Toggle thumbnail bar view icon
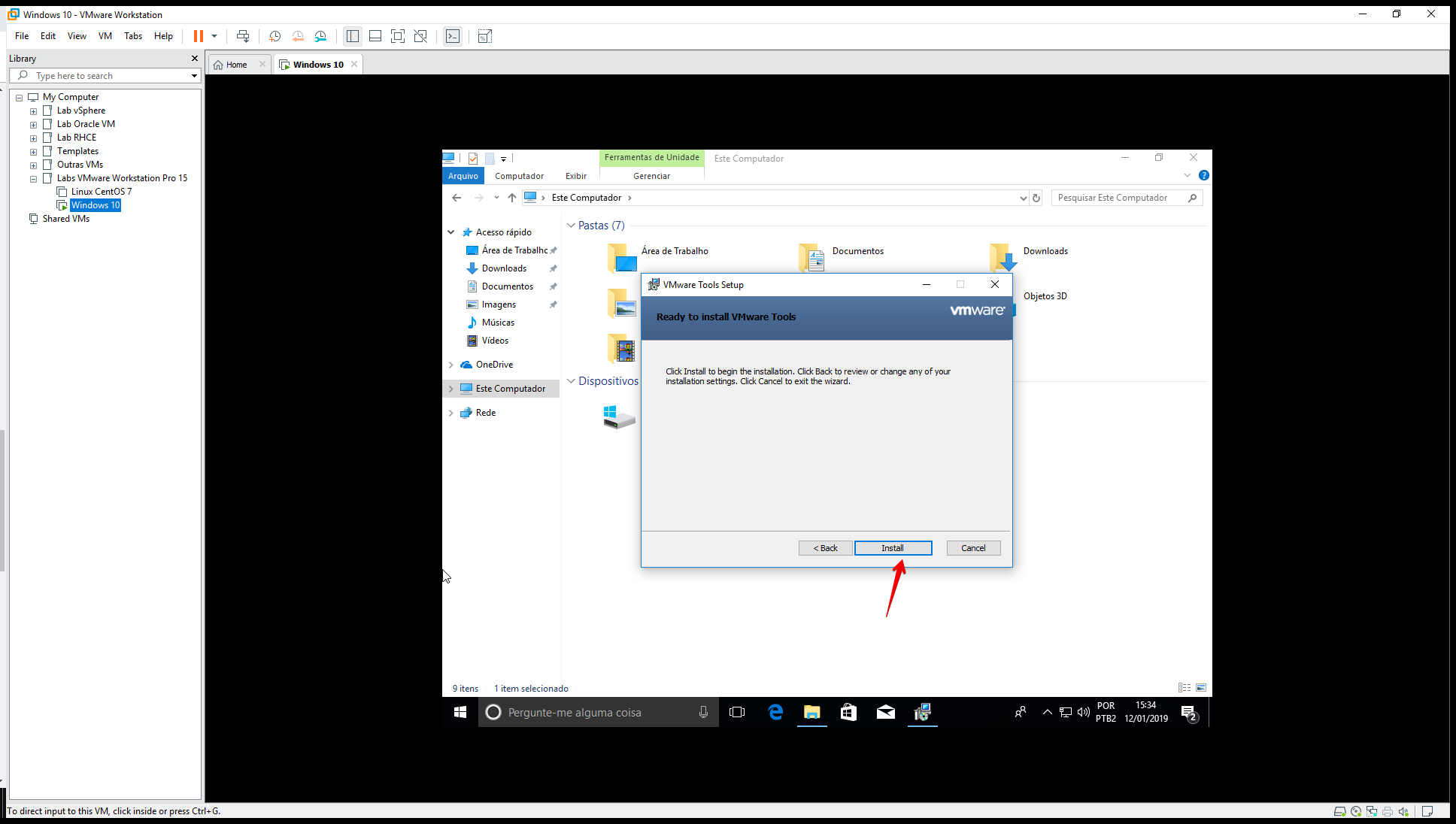The width and height of the screenshot is (1456, 824). [375, 36]
